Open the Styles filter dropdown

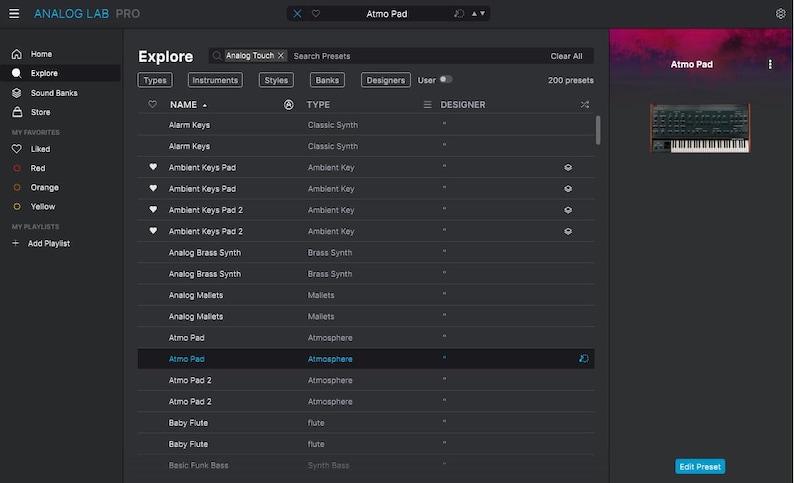pos(276,80)
